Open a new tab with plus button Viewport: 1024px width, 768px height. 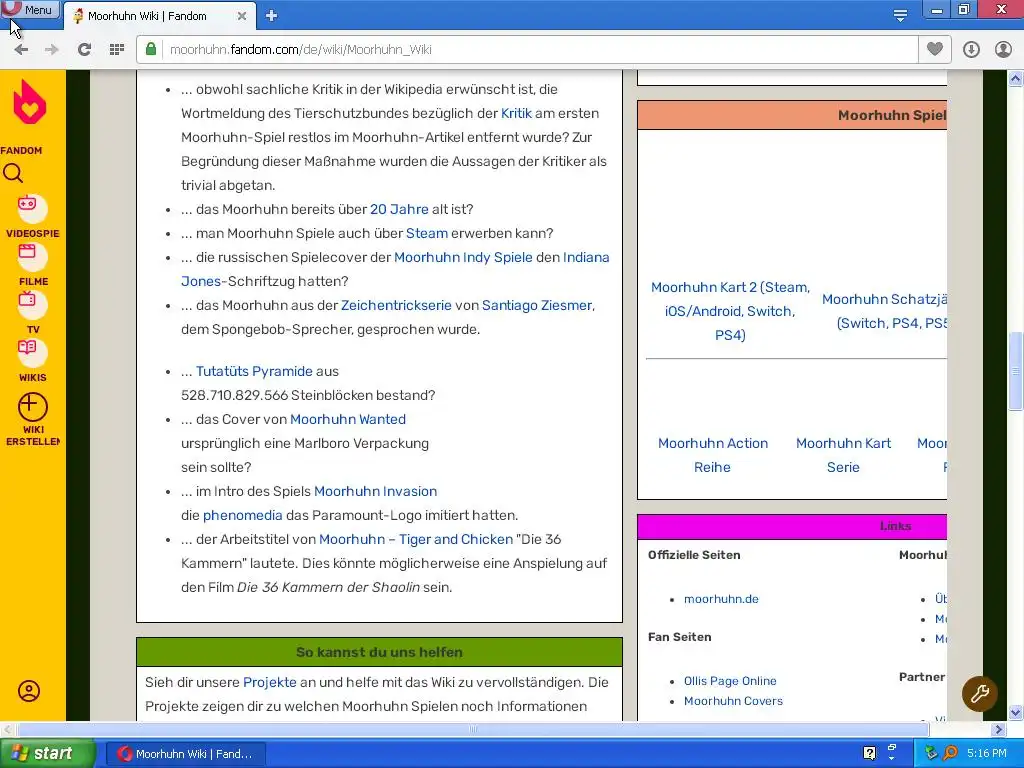(x=272, y=16)
